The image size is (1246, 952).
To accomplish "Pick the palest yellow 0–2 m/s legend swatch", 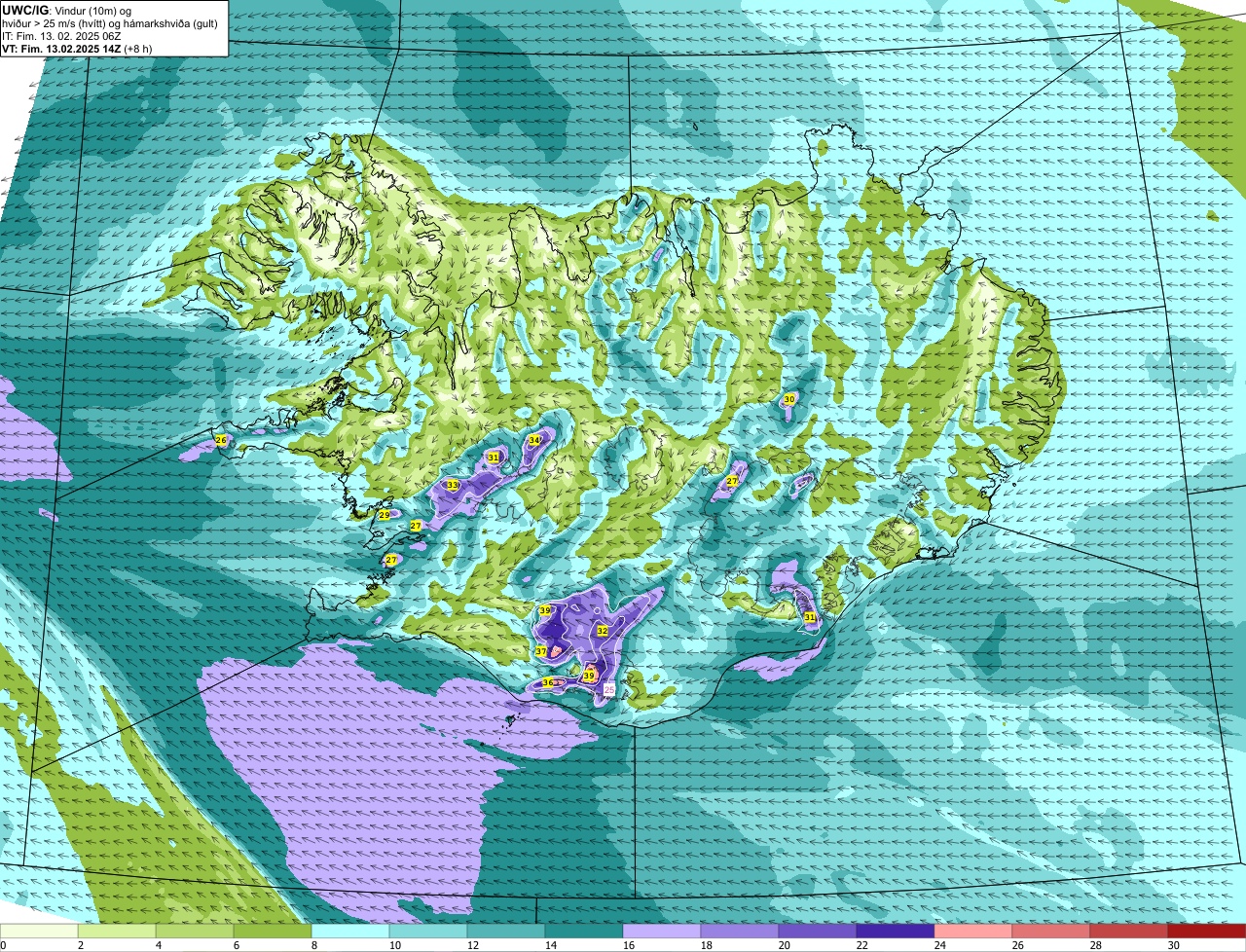I will [39, 931].
